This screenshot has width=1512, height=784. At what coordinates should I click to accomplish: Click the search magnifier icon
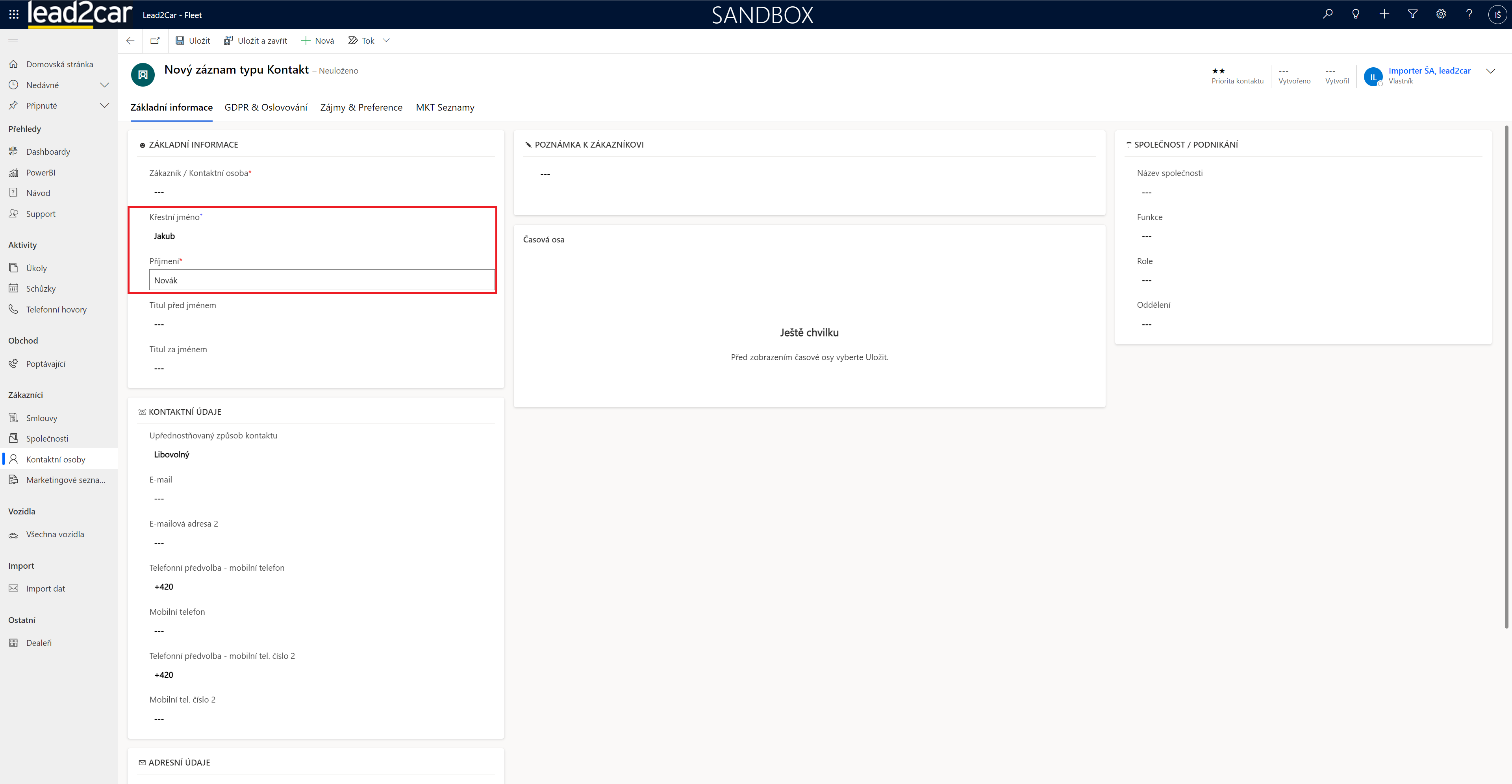coord(1327,14)
